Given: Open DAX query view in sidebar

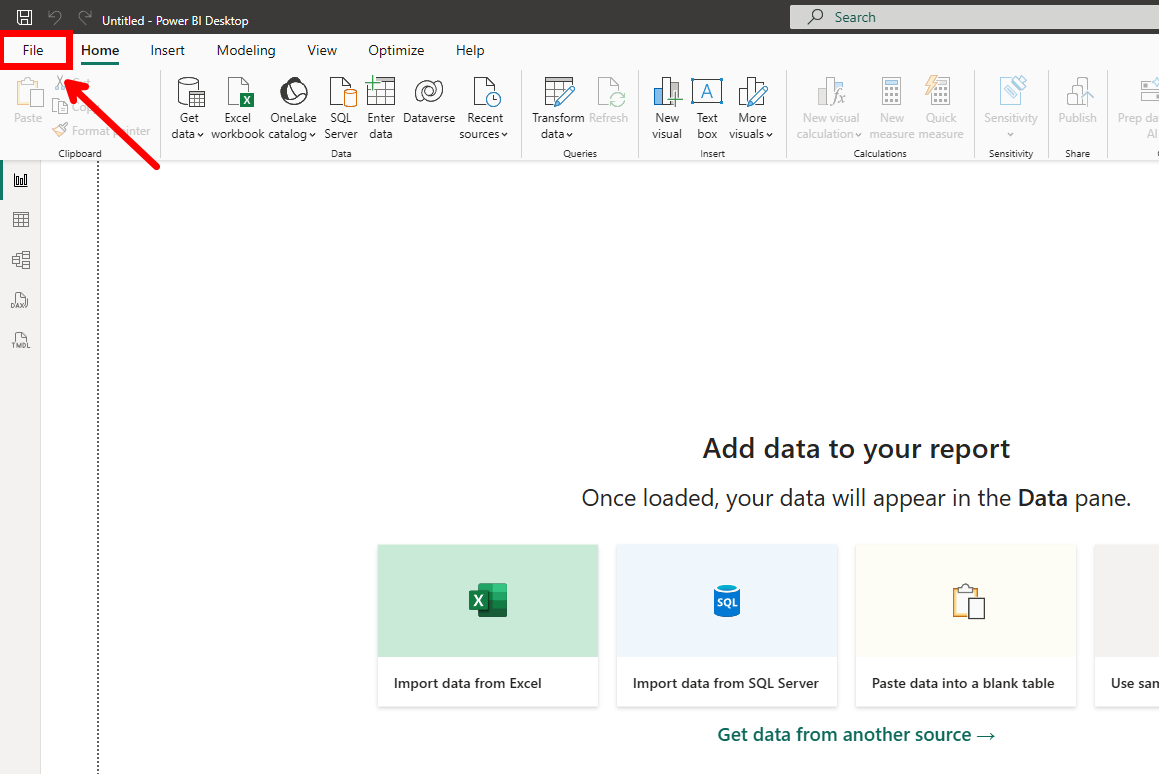Looking at the screenshot, I should pos(20,300).
